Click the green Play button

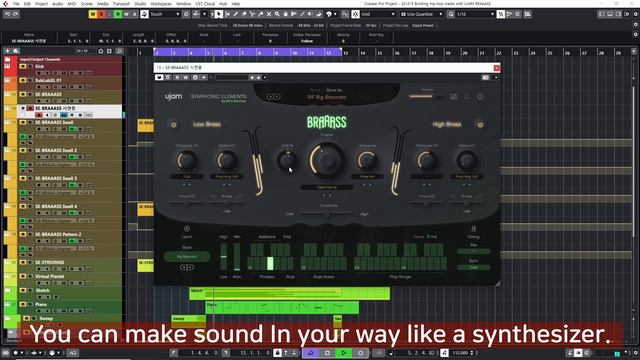(344, 353)
